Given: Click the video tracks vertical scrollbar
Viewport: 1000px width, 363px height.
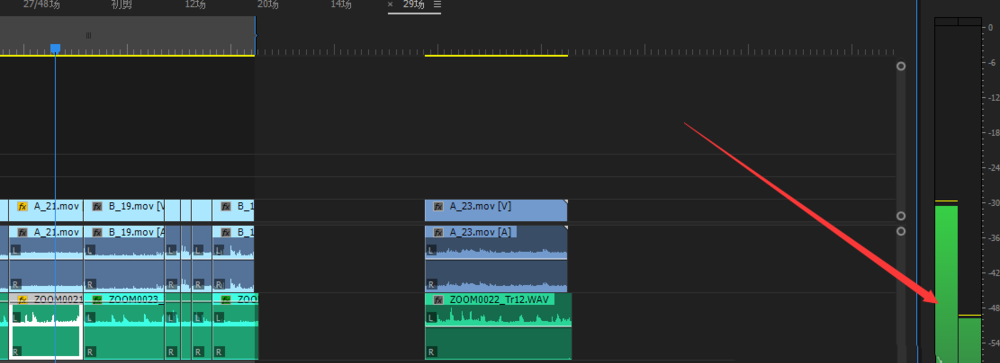Looking at the screenshot, I should [901, 141].
